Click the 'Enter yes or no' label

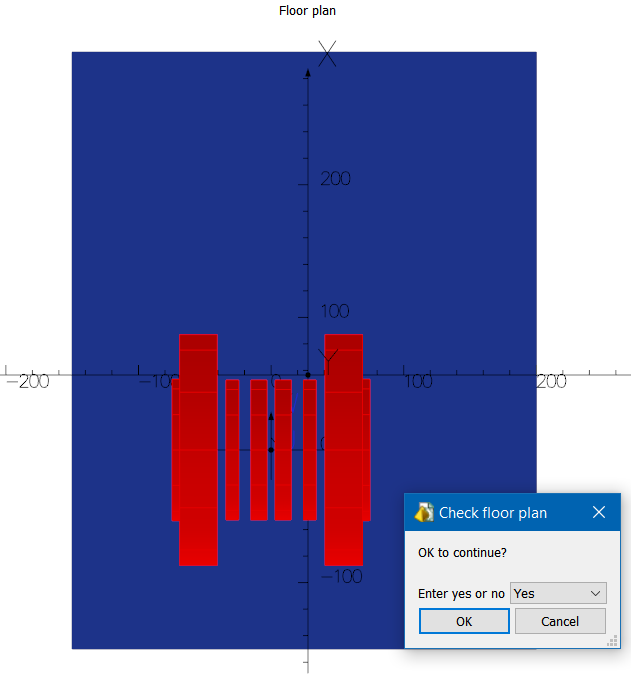point(461,594)
